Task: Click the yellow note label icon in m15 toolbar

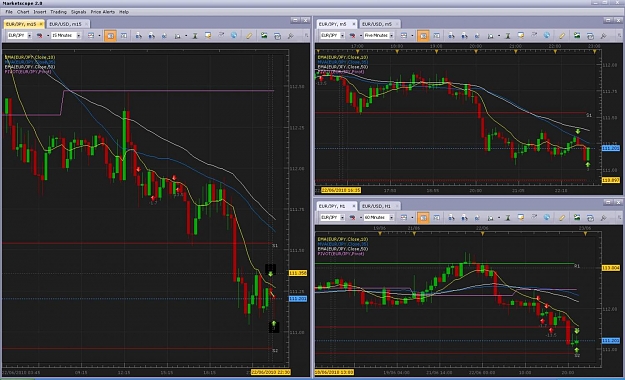Action: click(208, 36)
